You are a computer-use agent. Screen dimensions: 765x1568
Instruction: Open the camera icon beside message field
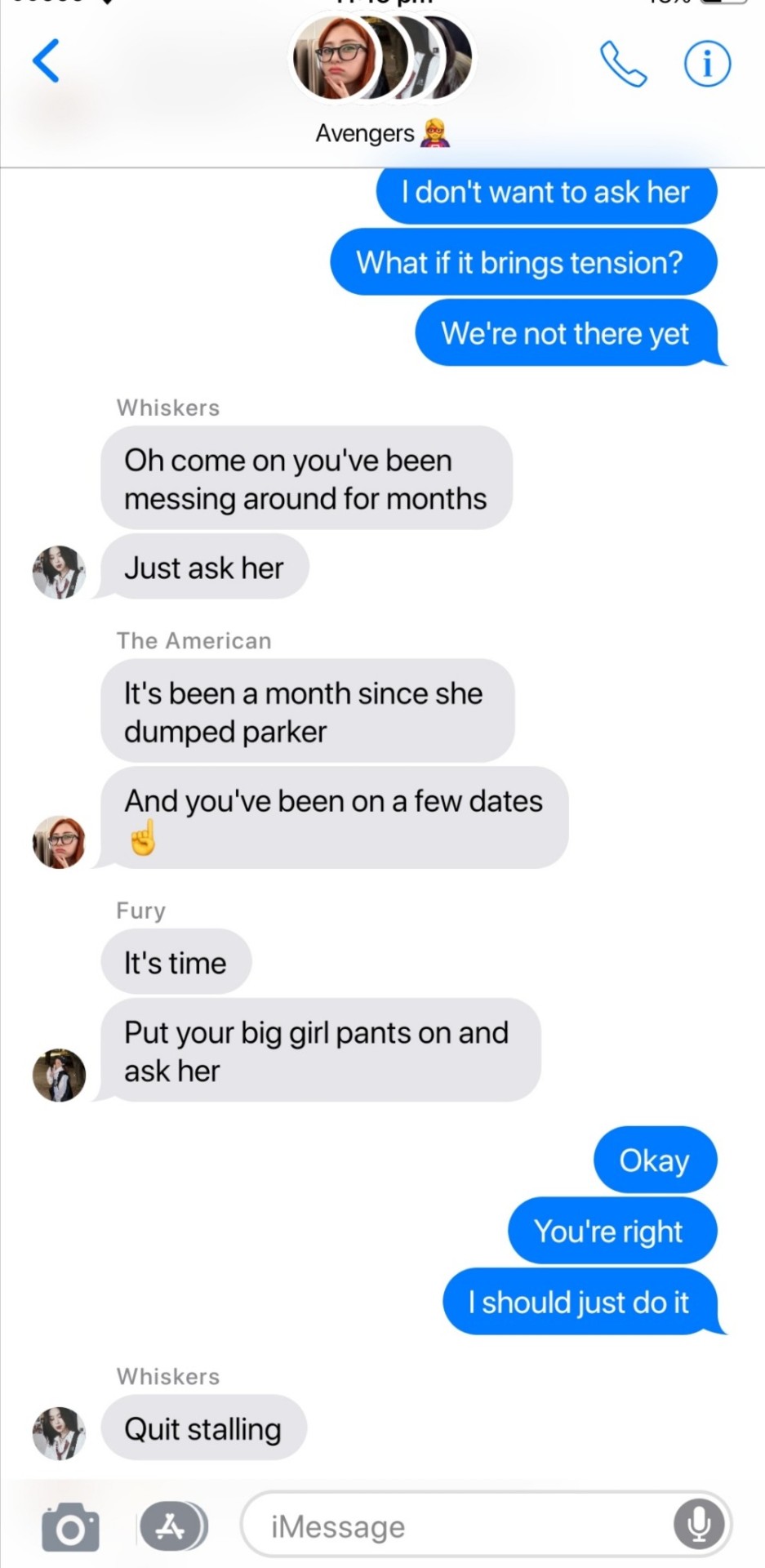pyautogui.click(x=70, y=1526)
